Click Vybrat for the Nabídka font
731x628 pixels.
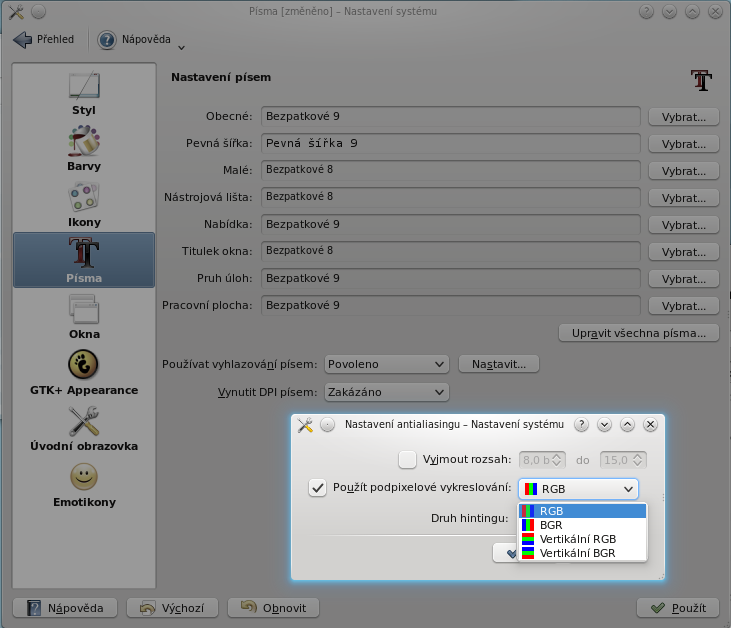[x=683, y=225]
